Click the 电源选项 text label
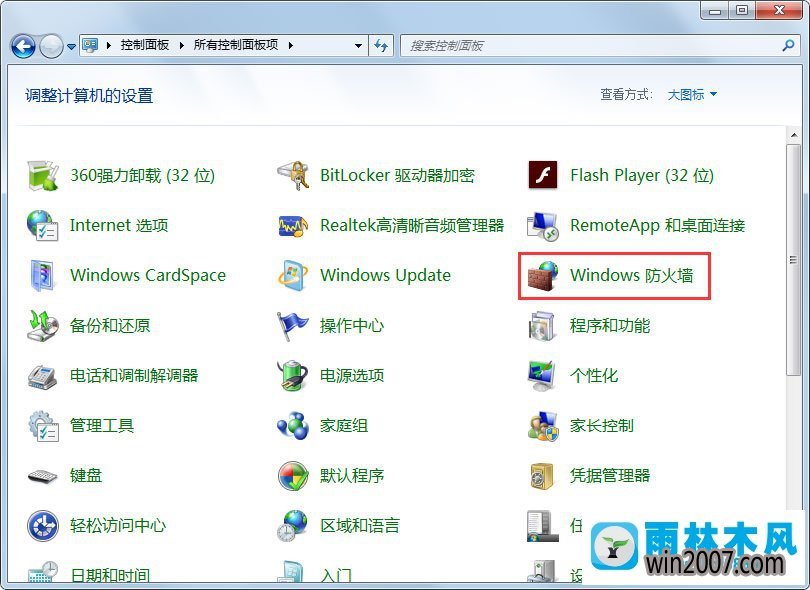810x590 pixels. pyautogui.click(x=352, y=376)
